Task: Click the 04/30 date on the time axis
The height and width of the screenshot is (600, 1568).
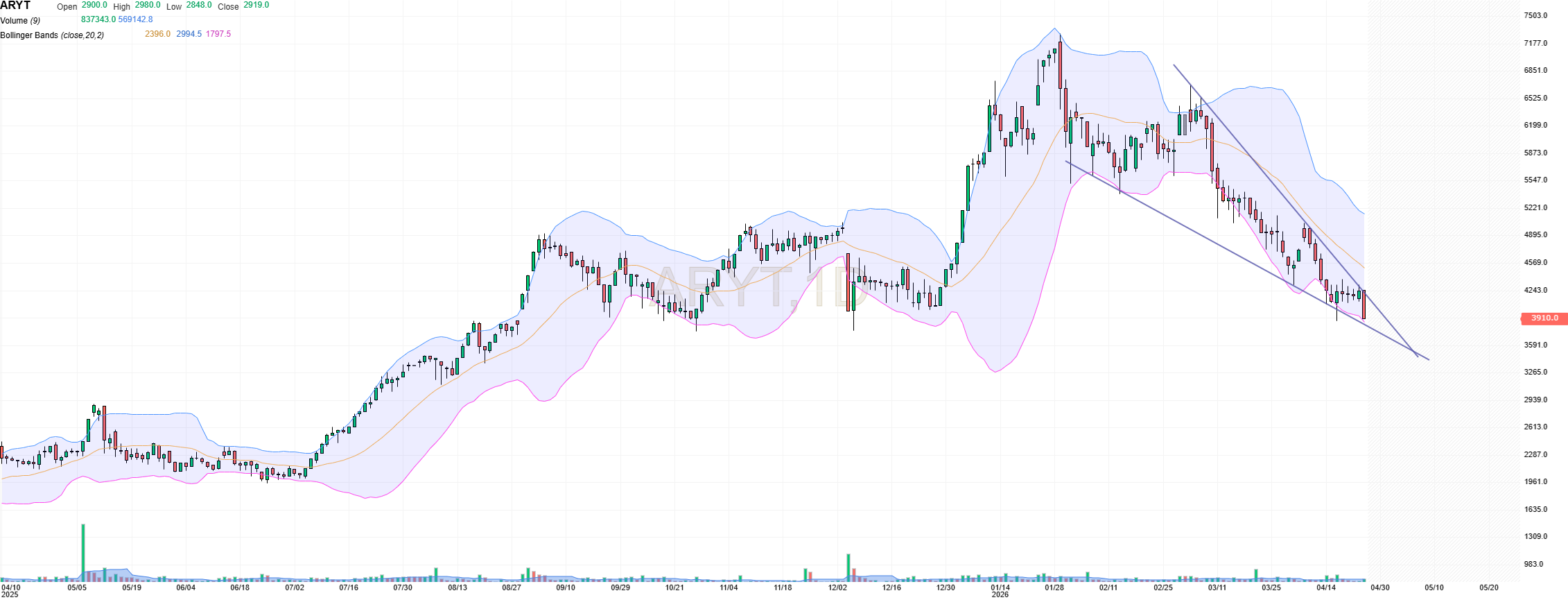Action: [x=1380, y=588]
